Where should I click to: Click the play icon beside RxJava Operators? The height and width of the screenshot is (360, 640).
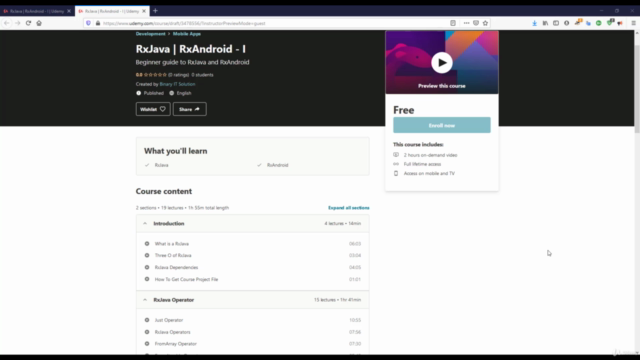pyautogui.click(x=147, y=332)
